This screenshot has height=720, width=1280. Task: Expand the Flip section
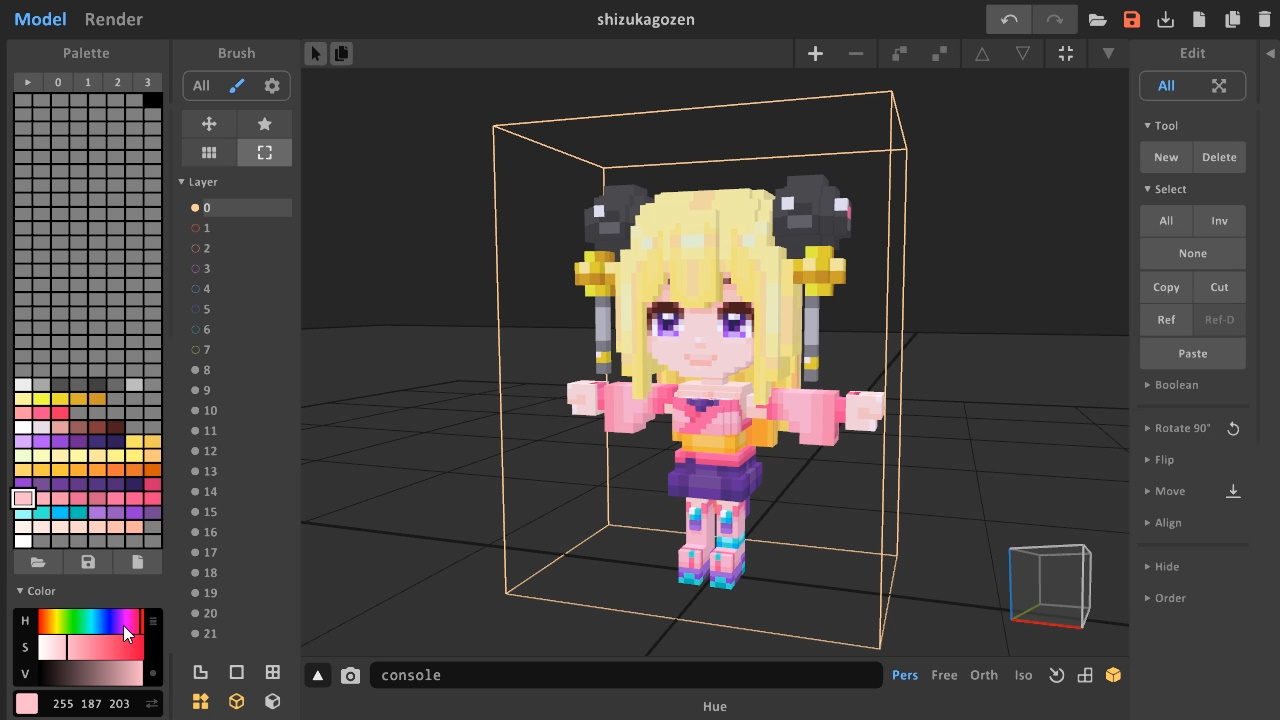tap(1159, 460)
